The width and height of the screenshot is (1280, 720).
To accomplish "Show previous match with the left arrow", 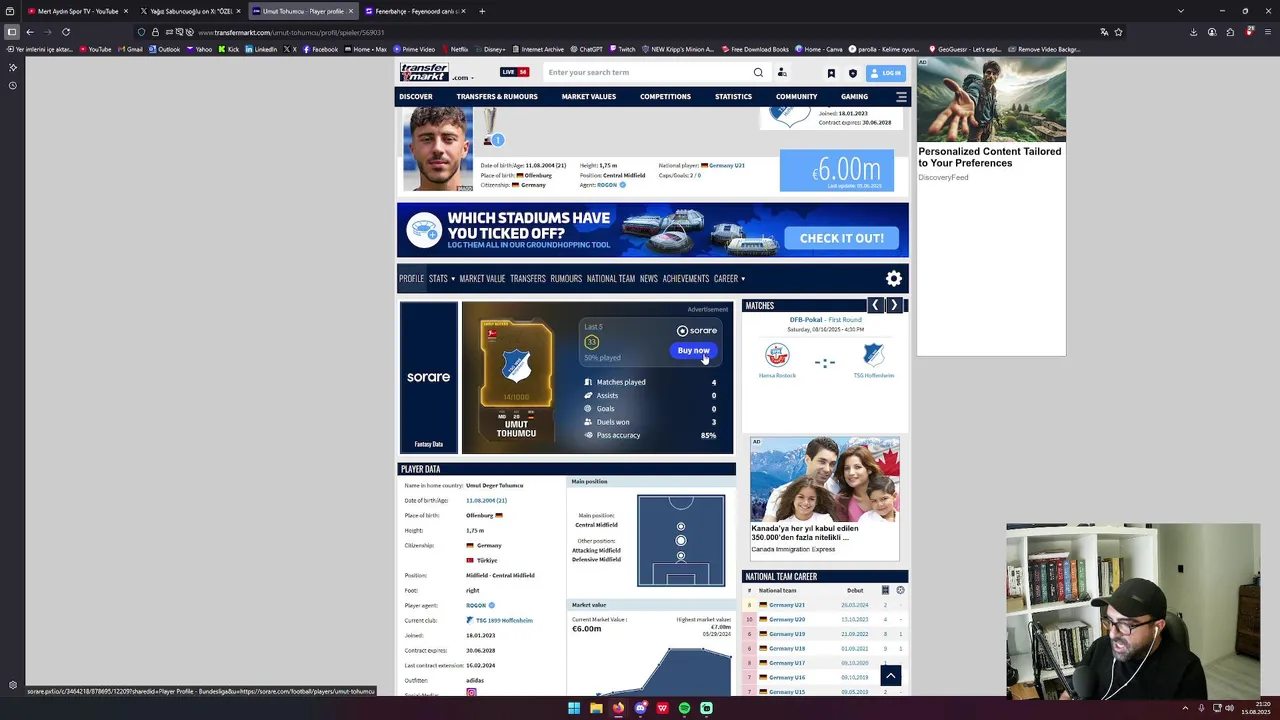I will 875,305.
